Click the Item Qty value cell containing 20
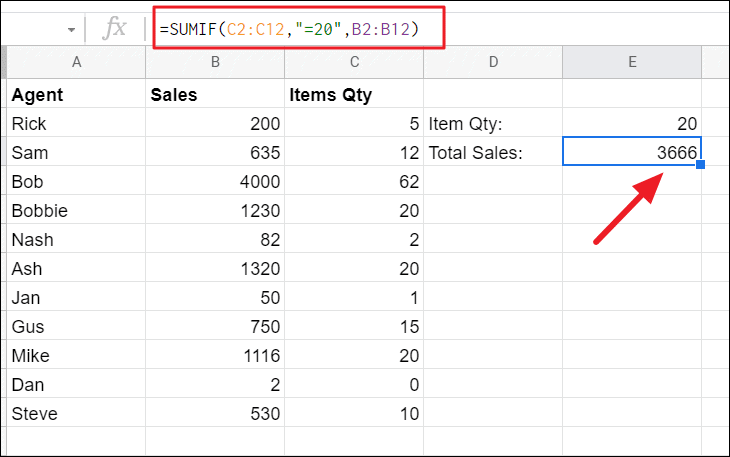Screen dimensions: 730x457 pyautogui.click(x=632, y=124)
